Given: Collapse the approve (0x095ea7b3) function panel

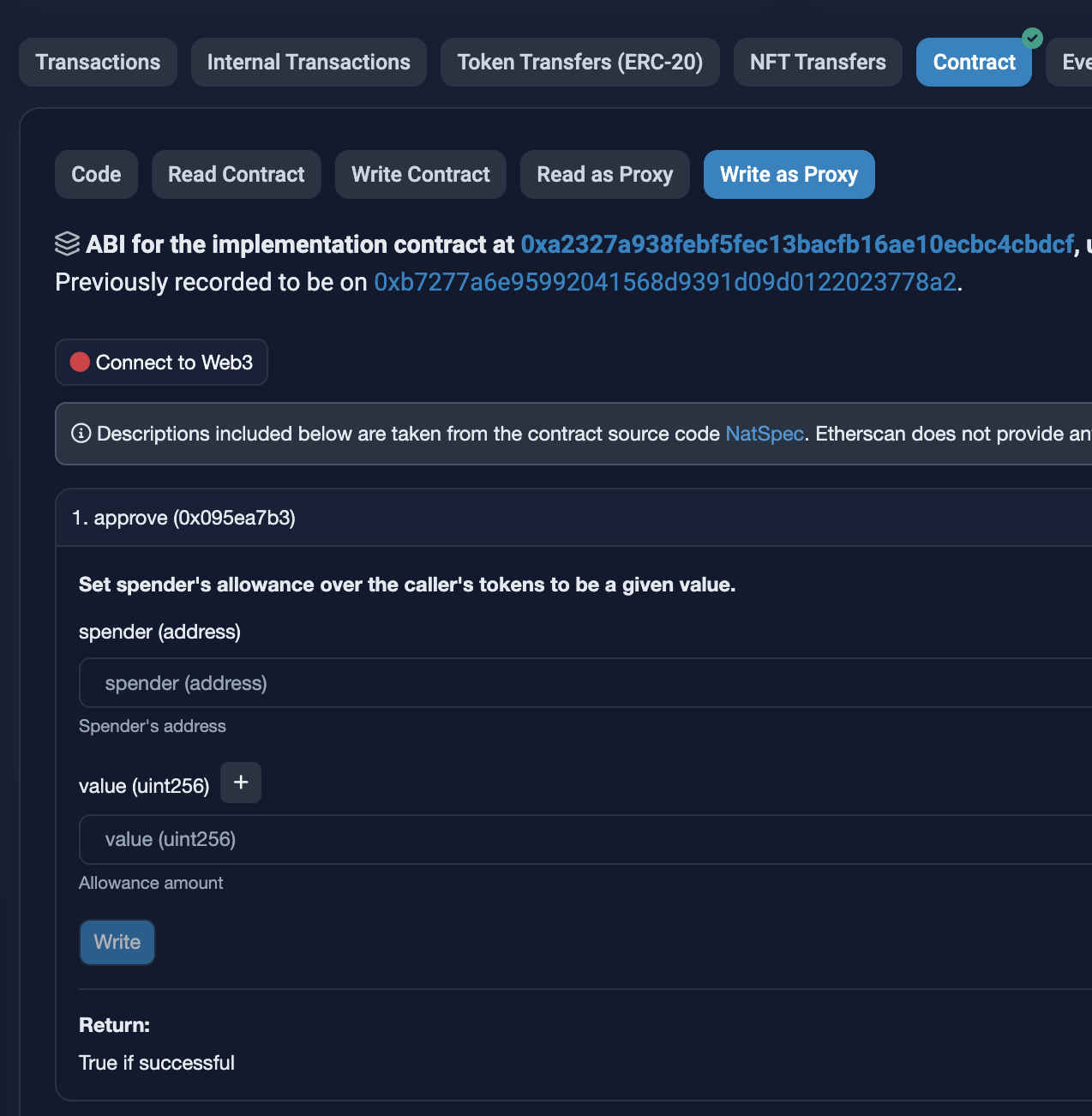Looking at the screenshot, I should (184, 518).
